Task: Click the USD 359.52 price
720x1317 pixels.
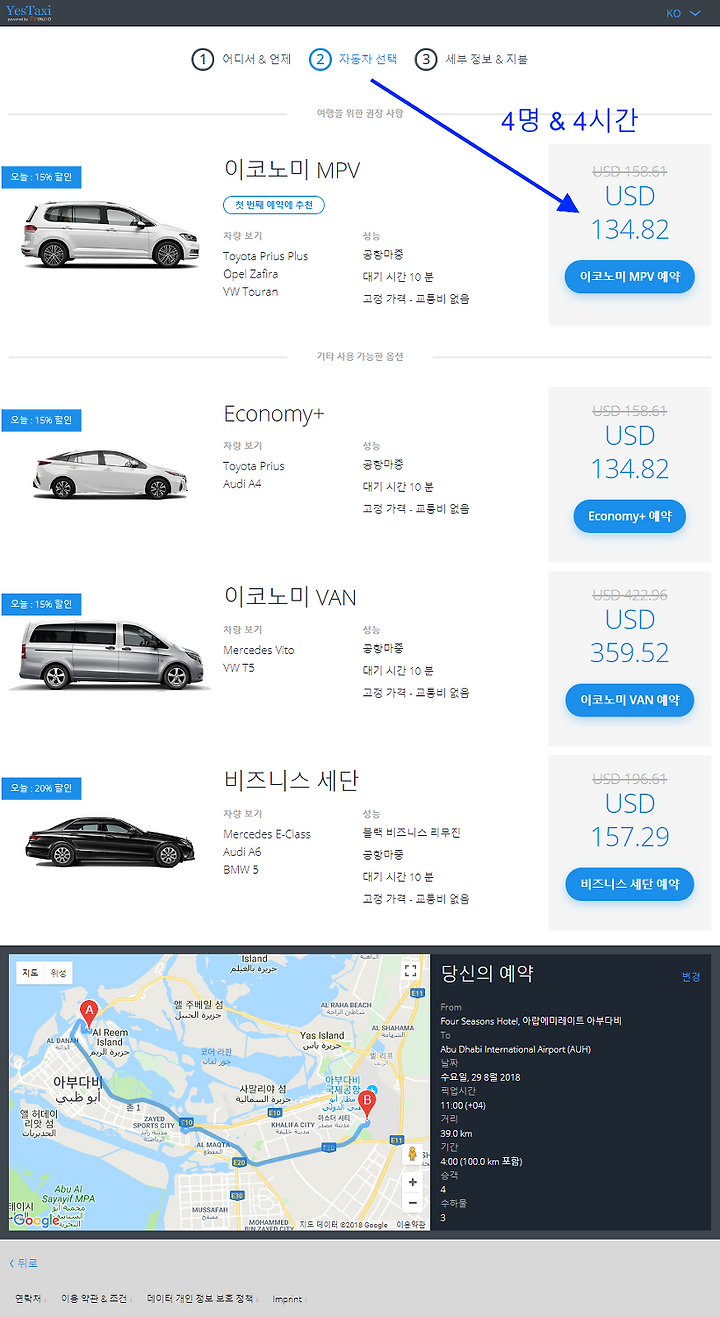Action: click(x=630, y=636)
